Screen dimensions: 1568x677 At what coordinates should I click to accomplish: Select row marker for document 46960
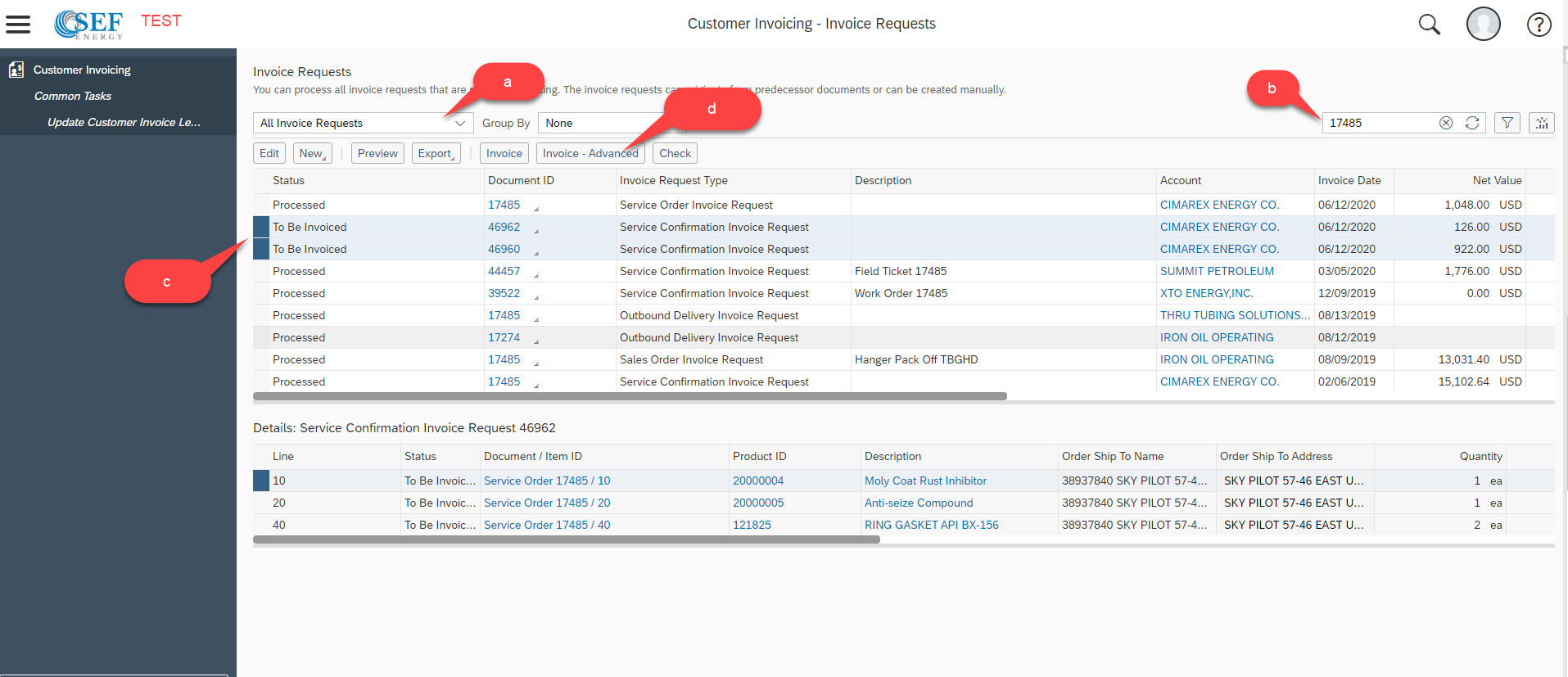coord(261,249)
